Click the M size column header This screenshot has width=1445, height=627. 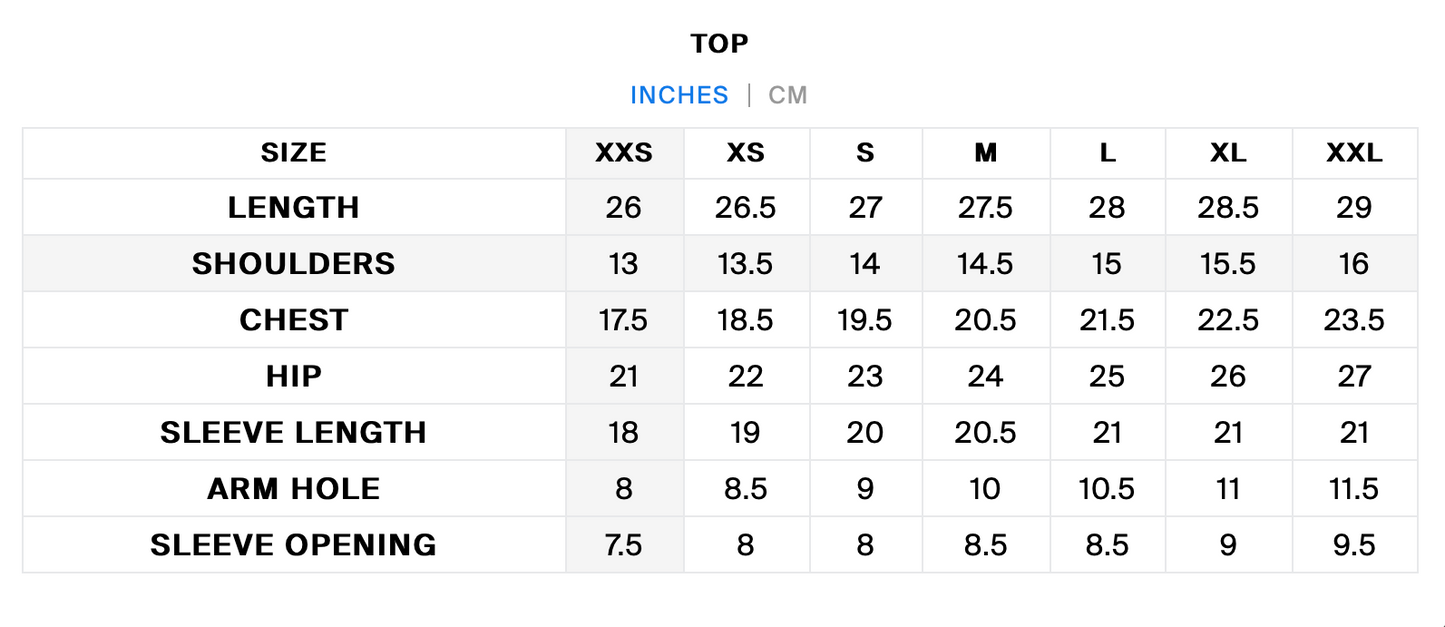(x=986, y=153)
